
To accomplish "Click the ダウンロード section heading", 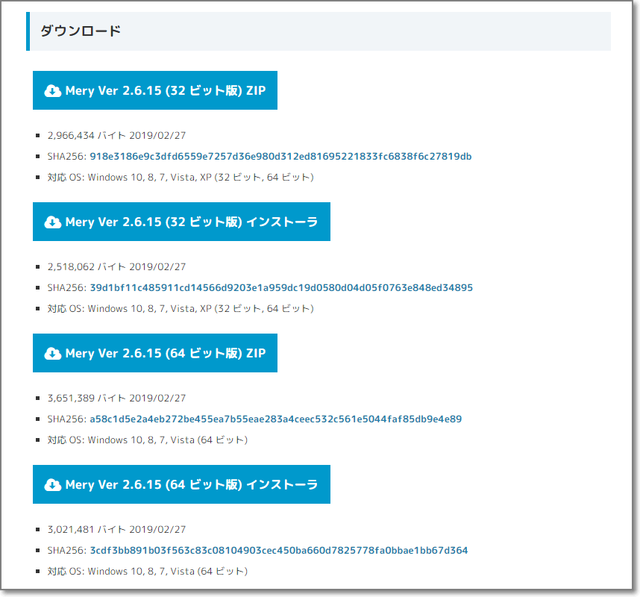I will [x=81, y=31].
